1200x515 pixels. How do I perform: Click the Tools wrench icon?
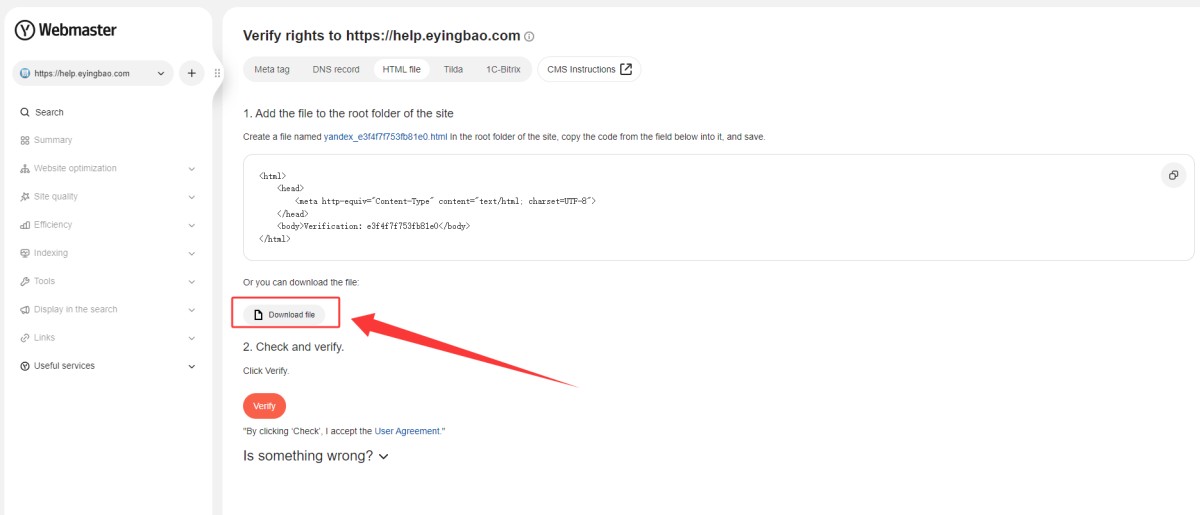[25, 281]
